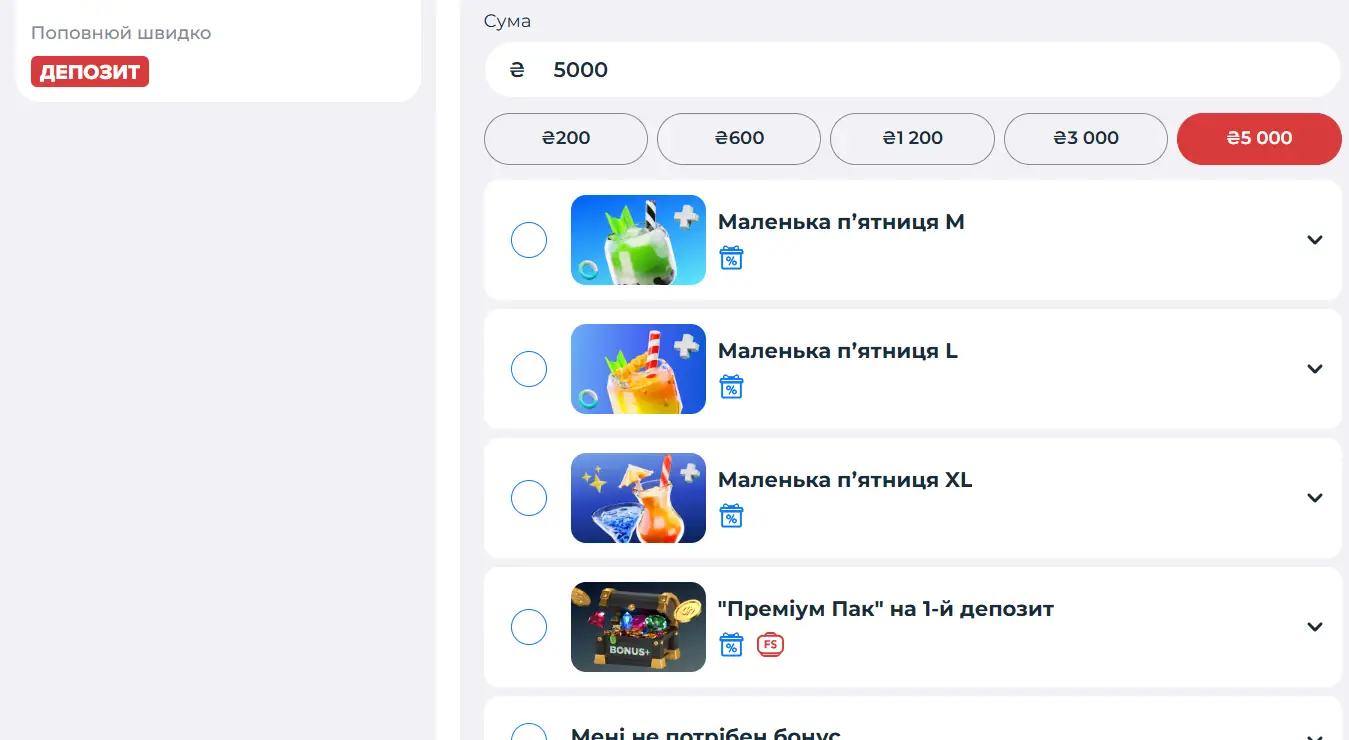The image size is (1349, 740).
Task: Open the treasure chest BONUS+ thumbnail
Action: pos(638,627)
